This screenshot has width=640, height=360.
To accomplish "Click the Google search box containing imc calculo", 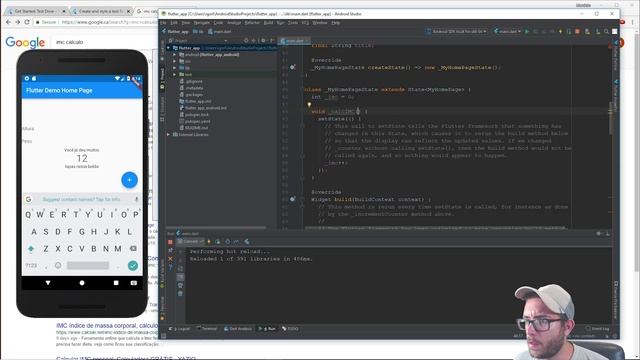I will point(104,42).
